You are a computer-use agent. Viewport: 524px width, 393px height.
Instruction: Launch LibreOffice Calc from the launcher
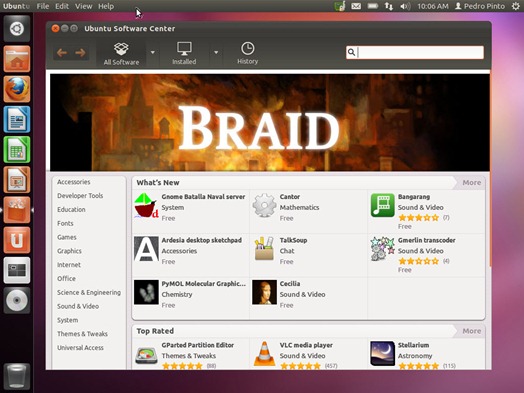17,149
